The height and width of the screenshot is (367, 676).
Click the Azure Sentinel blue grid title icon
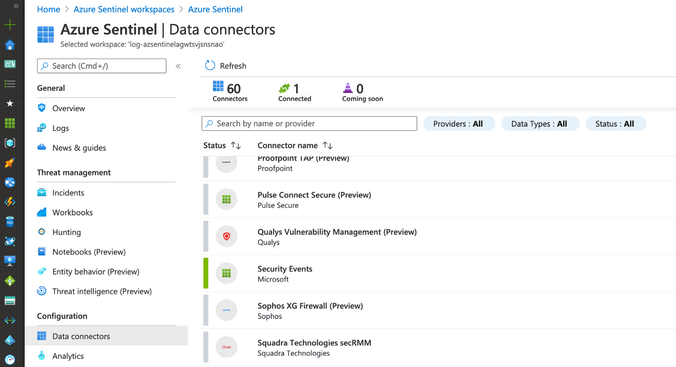tap(46, 35)
